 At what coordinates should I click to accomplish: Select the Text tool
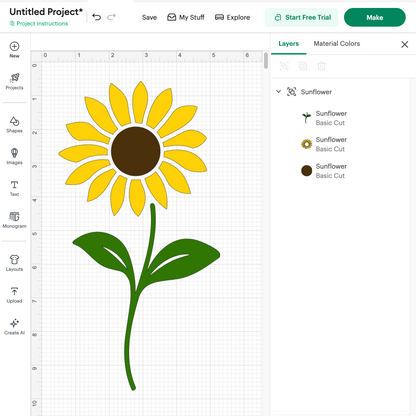click(14, 188)
